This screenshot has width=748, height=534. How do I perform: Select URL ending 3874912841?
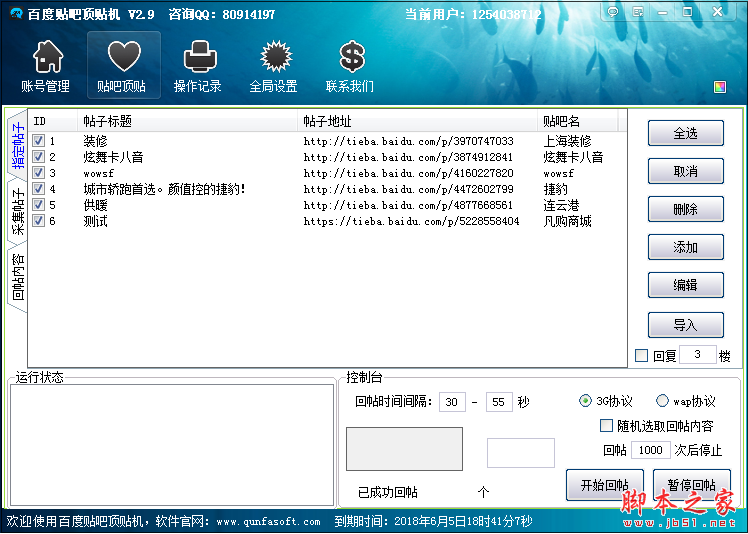tap(408, 157)
